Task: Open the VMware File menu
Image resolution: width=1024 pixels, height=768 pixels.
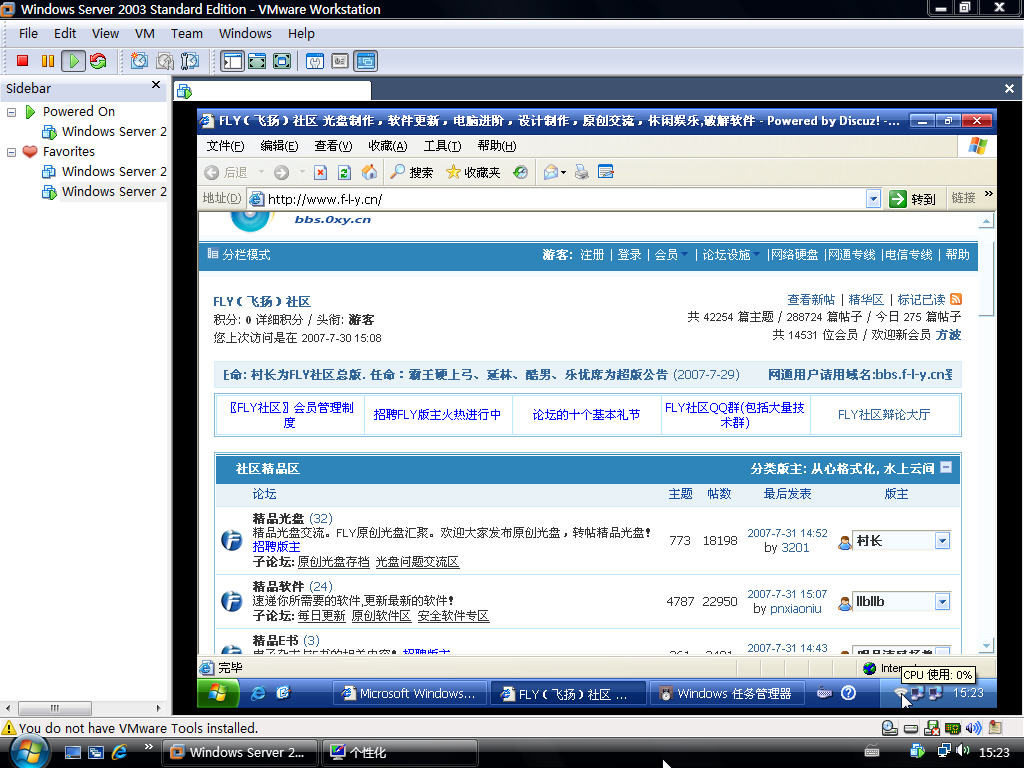Action: point(28,33)
